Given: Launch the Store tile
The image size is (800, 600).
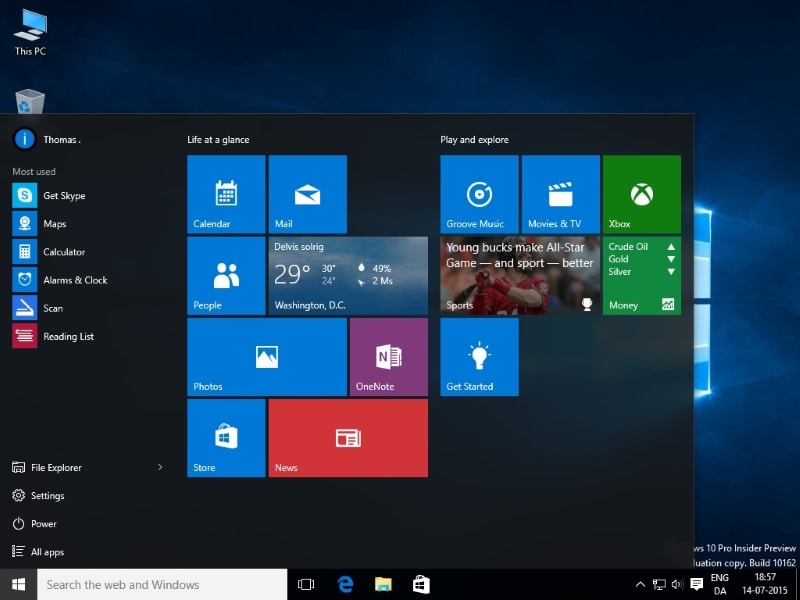Looking at the screenshot, I should tap(226, 438).
